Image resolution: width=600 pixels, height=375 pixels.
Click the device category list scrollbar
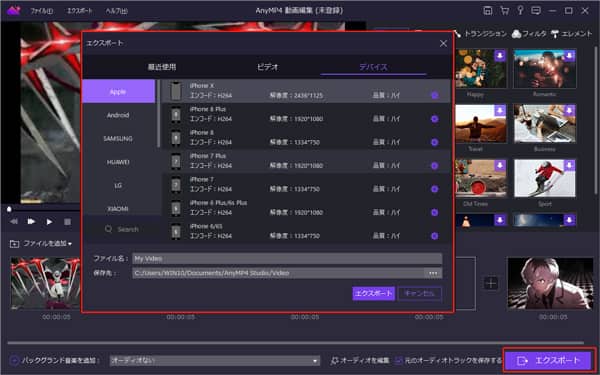tap(158, 113)
